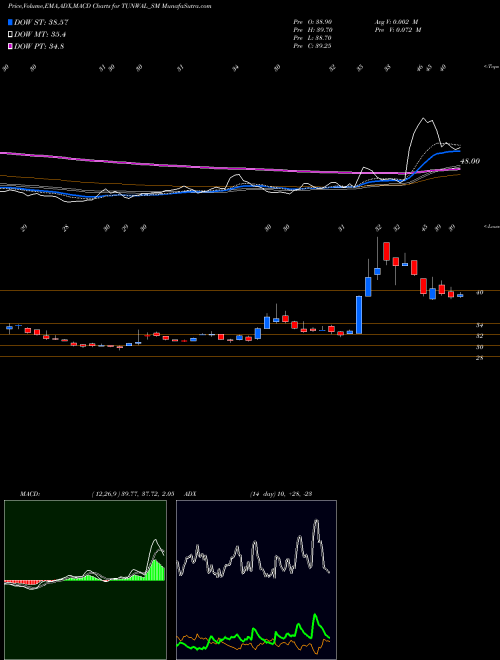The height and width of the screenshot is (660, 500).
Task: Click the Prev H value text
Action: 313,30
